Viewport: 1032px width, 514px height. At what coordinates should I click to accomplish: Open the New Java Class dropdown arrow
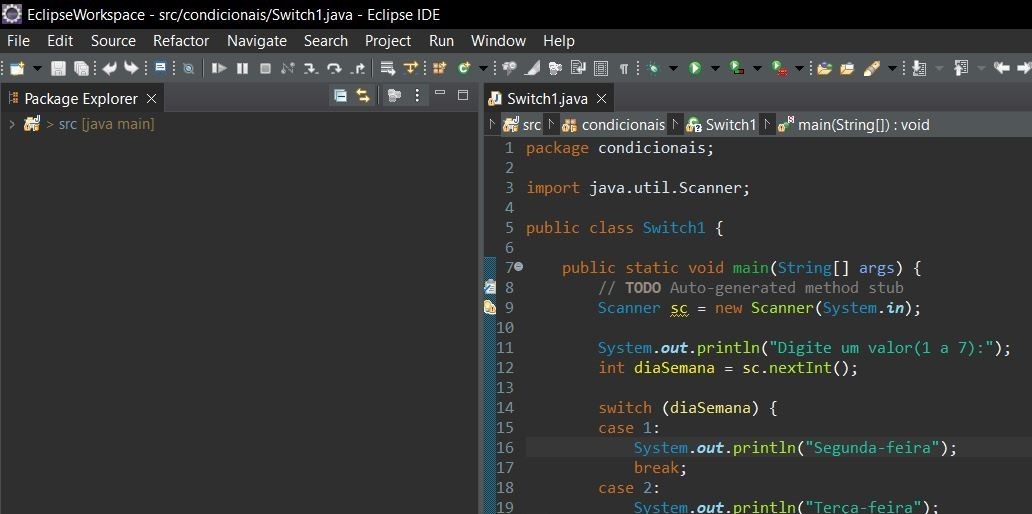[483, 68]
